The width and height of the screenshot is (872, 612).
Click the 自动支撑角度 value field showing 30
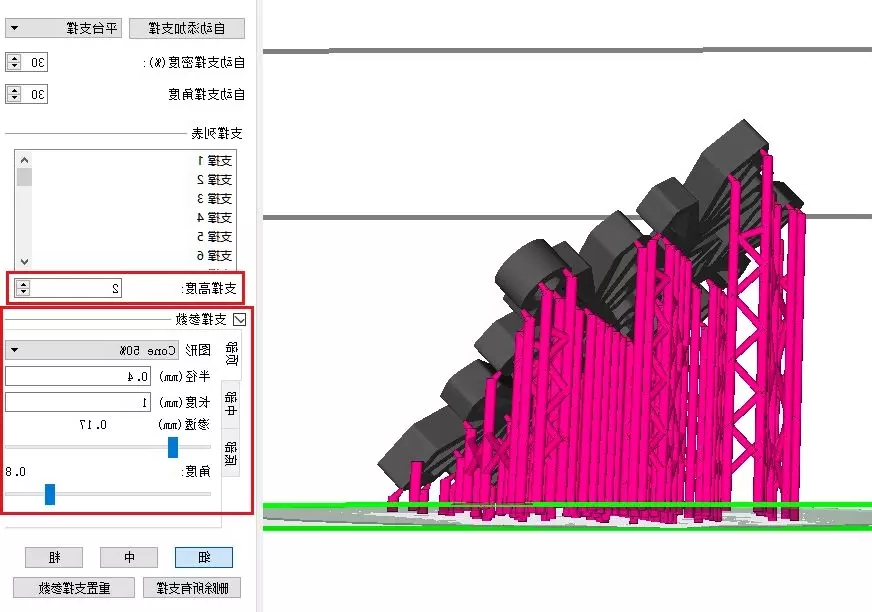36,94
